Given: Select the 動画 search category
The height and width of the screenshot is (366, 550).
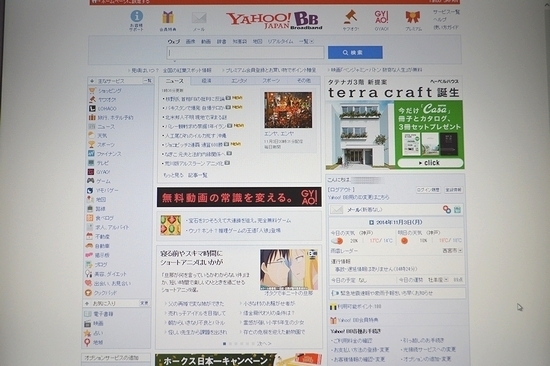Looking at the screenshot, I should 206,41.
